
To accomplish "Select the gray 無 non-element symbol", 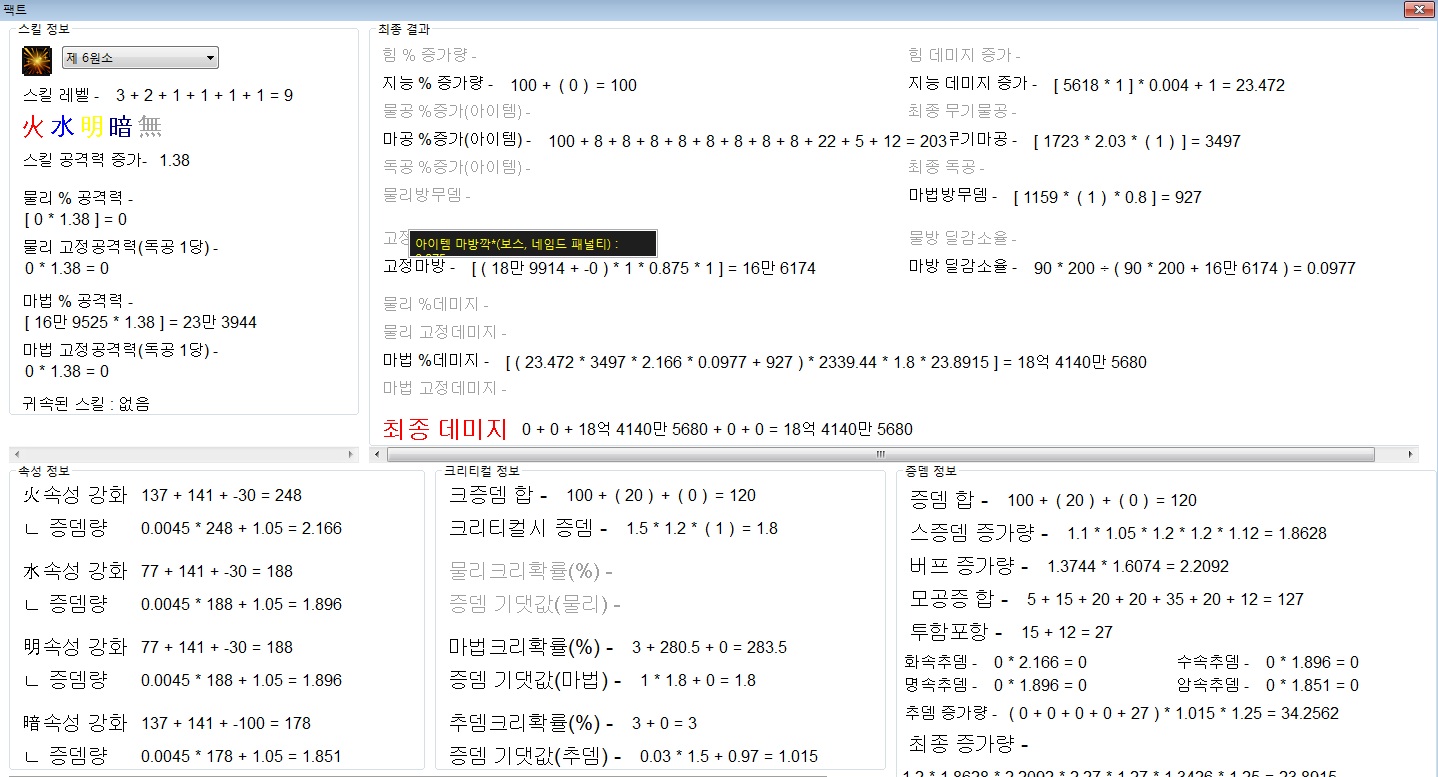I will [150, 127].
